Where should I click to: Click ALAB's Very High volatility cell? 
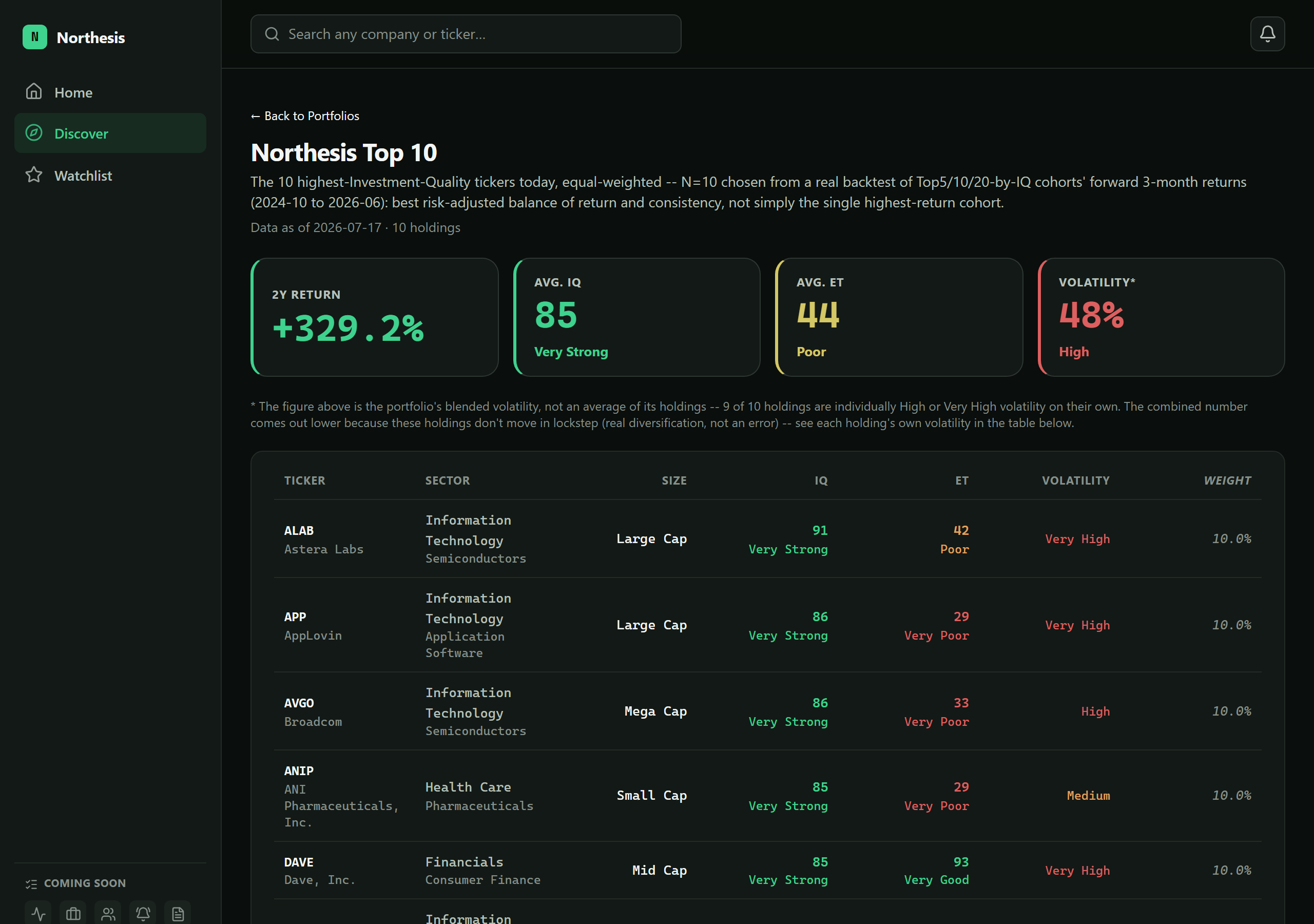tap(1078, 538)
